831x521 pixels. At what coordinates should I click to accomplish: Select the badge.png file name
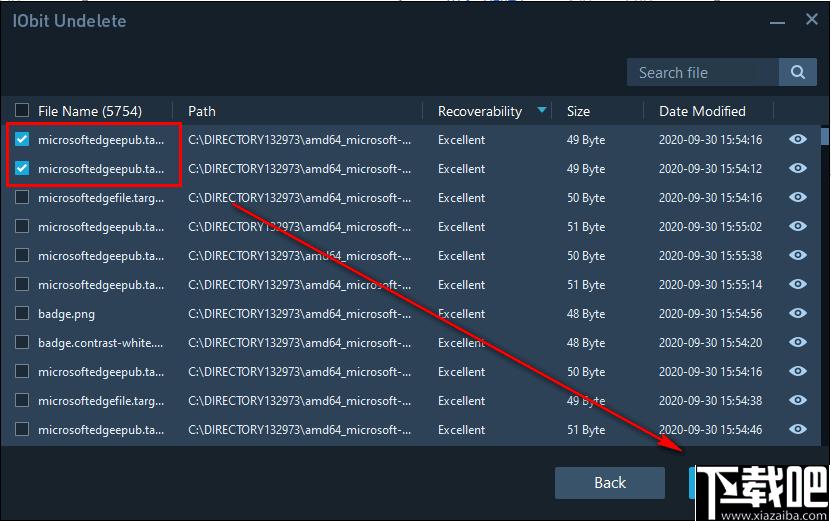point(66,314)
